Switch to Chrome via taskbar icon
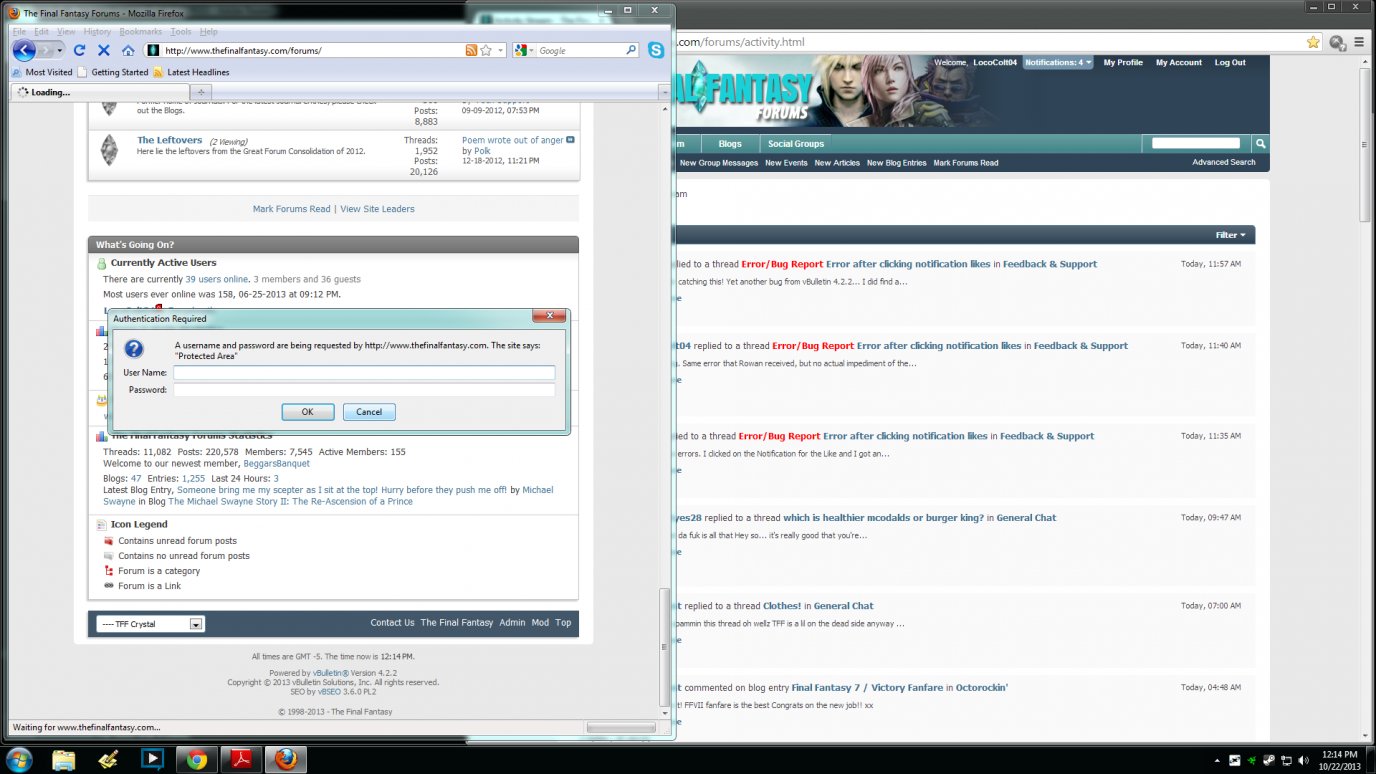This screenshot has width=1376, height=774. coord(196,759)
